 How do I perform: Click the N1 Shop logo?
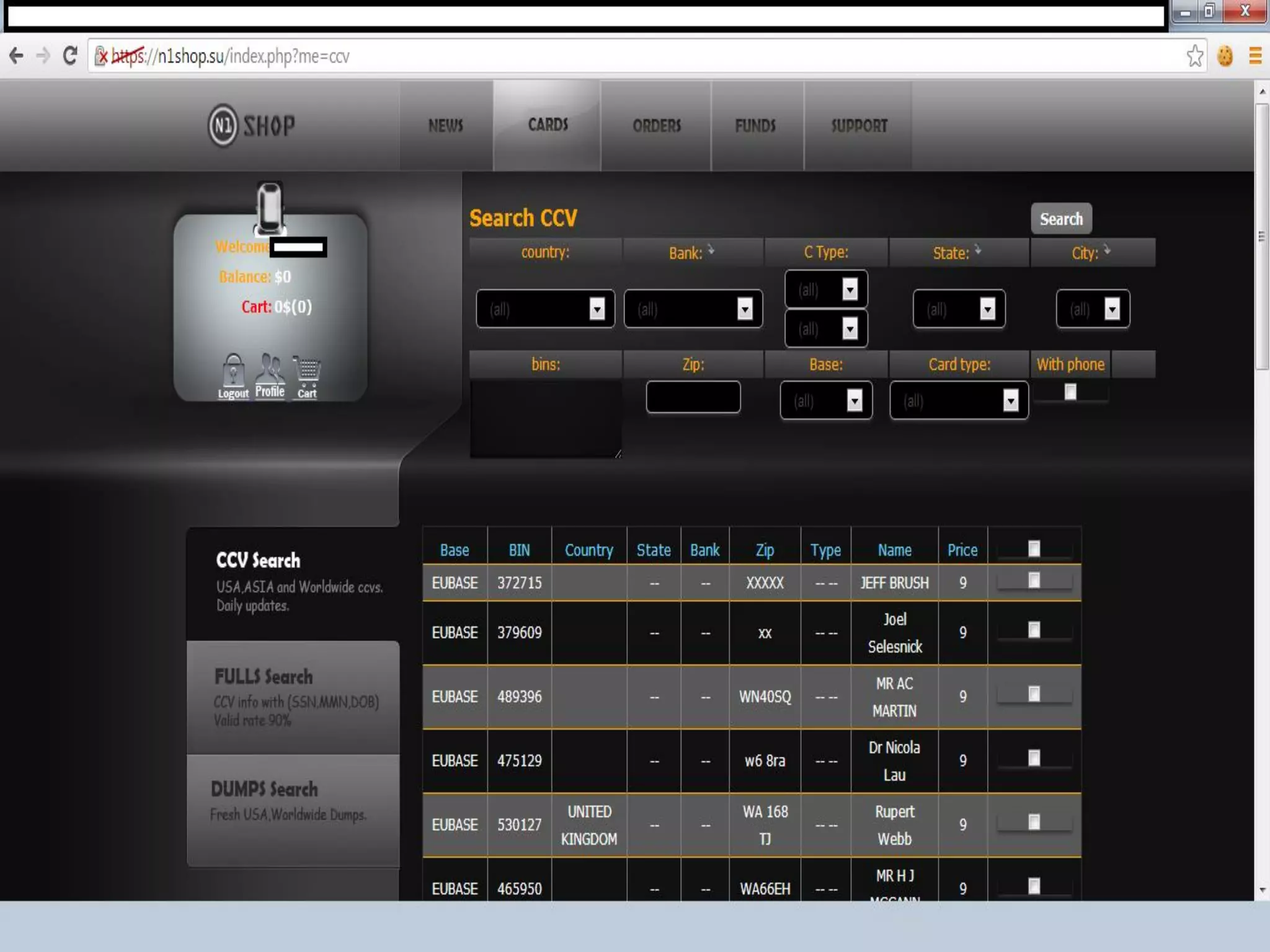(x=252, y=126)
